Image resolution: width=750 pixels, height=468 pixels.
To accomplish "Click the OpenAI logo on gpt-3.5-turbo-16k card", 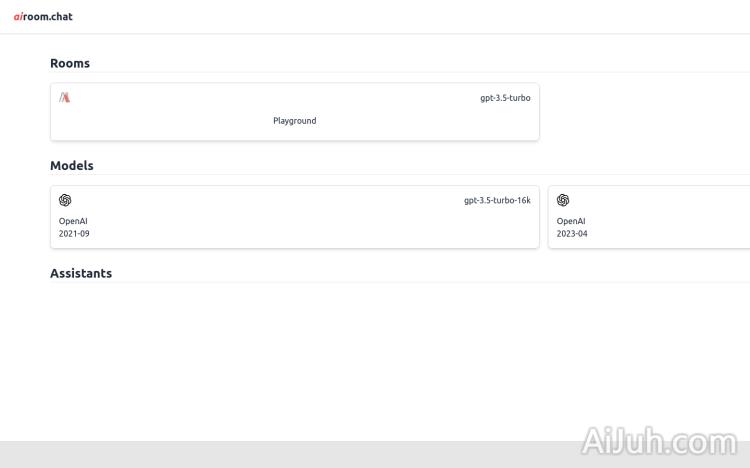I will point(65,200).
